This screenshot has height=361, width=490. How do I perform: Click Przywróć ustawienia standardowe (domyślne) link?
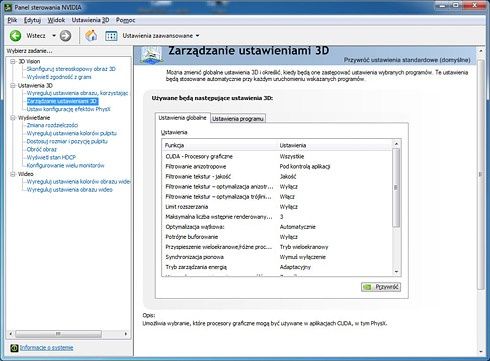click(x=407, y=60)
